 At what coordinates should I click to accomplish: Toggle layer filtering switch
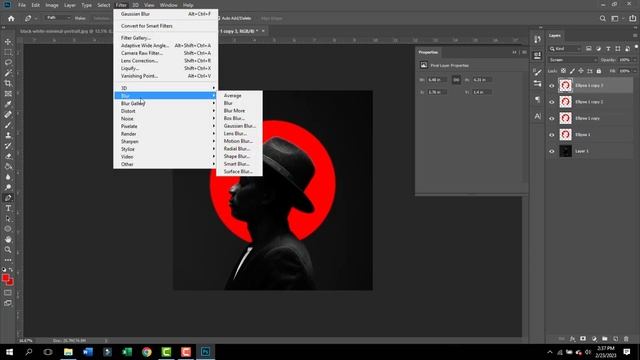[x=636, y=47]
